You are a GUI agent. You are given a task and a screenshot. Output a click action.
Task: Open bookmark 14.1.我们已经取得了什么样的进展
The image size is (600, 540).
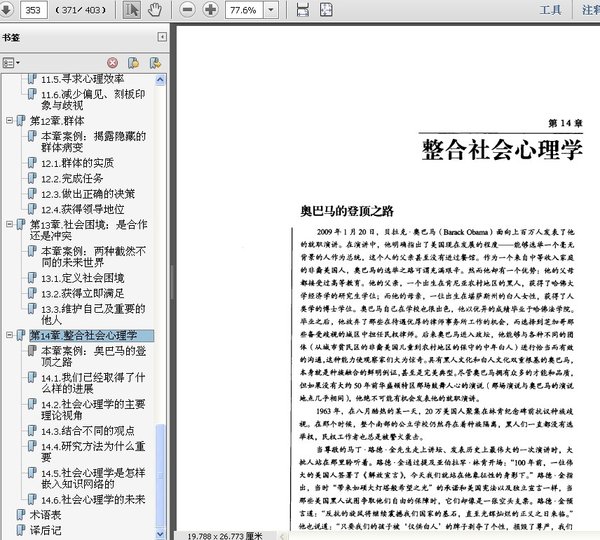coord(93,383)
